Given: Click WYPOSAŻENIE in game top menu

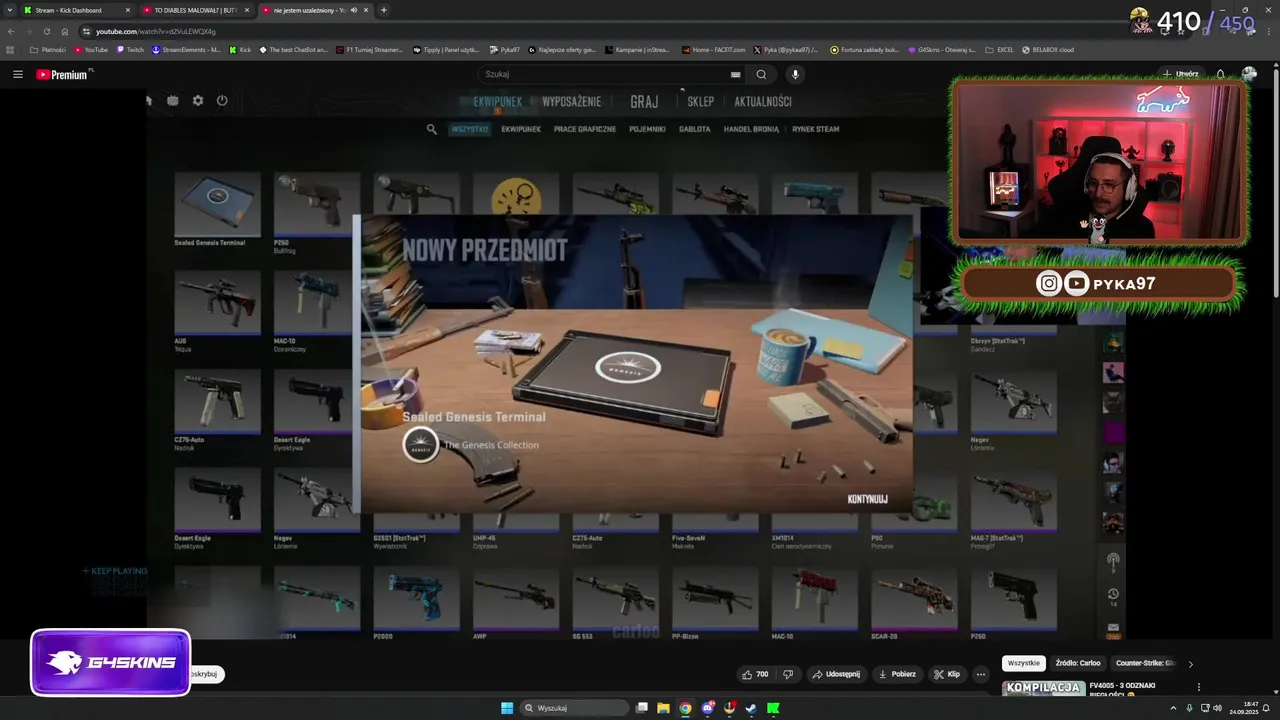Looking at the screenshot, I should [571, 101].
